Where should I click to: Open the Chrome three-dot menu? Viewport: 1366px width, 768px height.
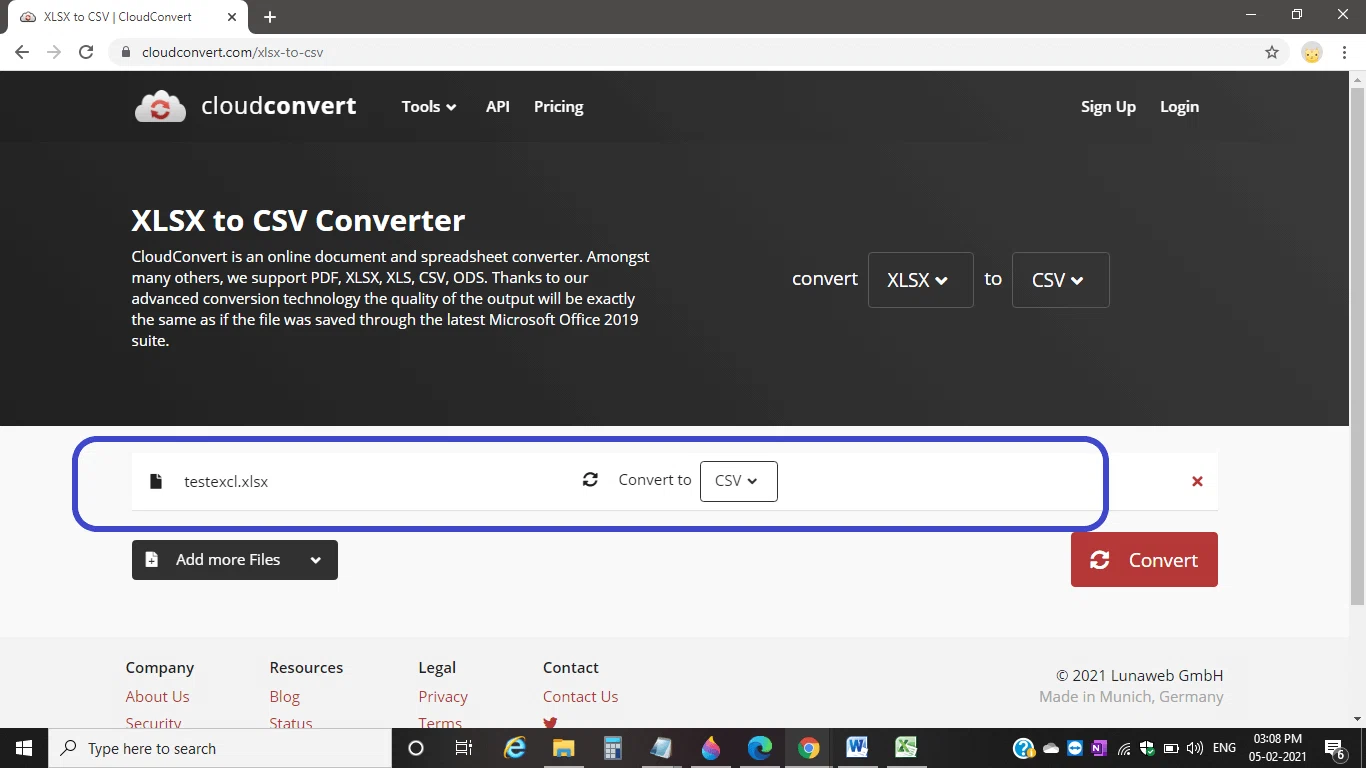pos(1345,52)
